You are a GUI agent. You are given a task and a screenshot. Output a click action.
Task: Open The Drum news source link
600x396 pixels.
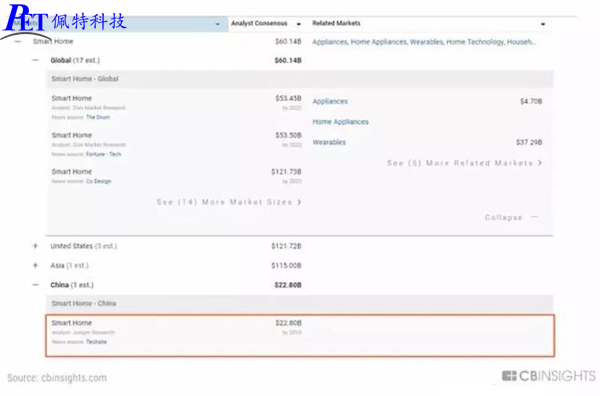[x=98, y=117]
